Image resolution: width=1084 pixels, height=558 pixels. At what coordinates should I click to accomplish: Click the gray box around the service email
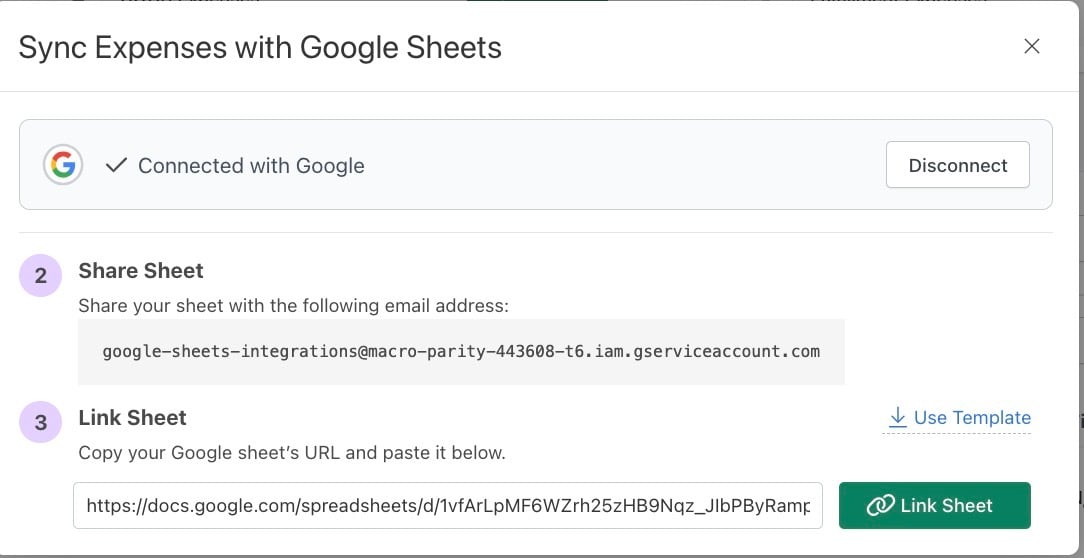[461, 351]
